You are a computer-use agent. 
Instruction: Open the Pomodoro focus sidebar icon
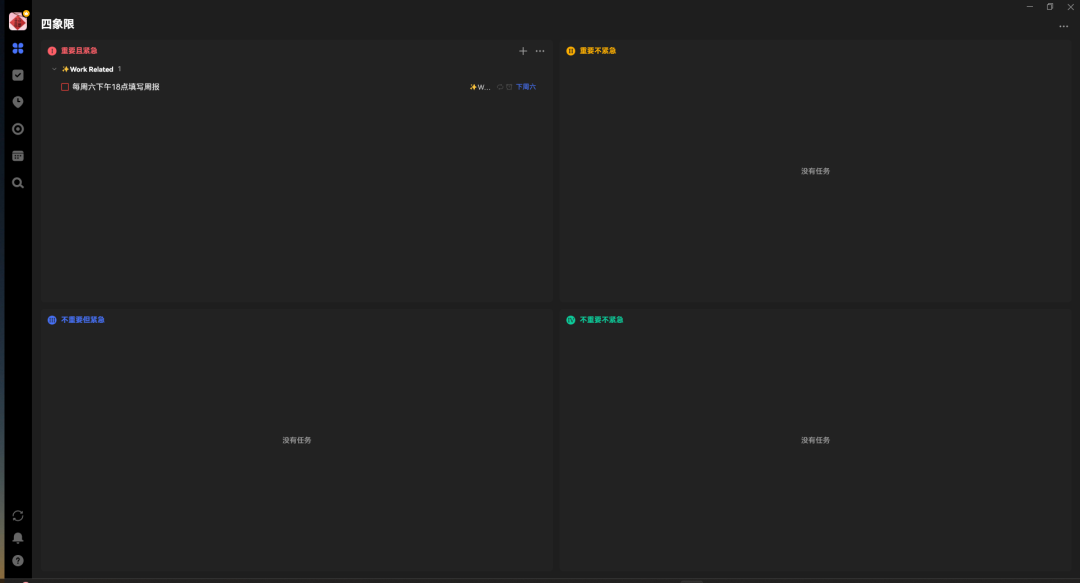coord(18,102)
